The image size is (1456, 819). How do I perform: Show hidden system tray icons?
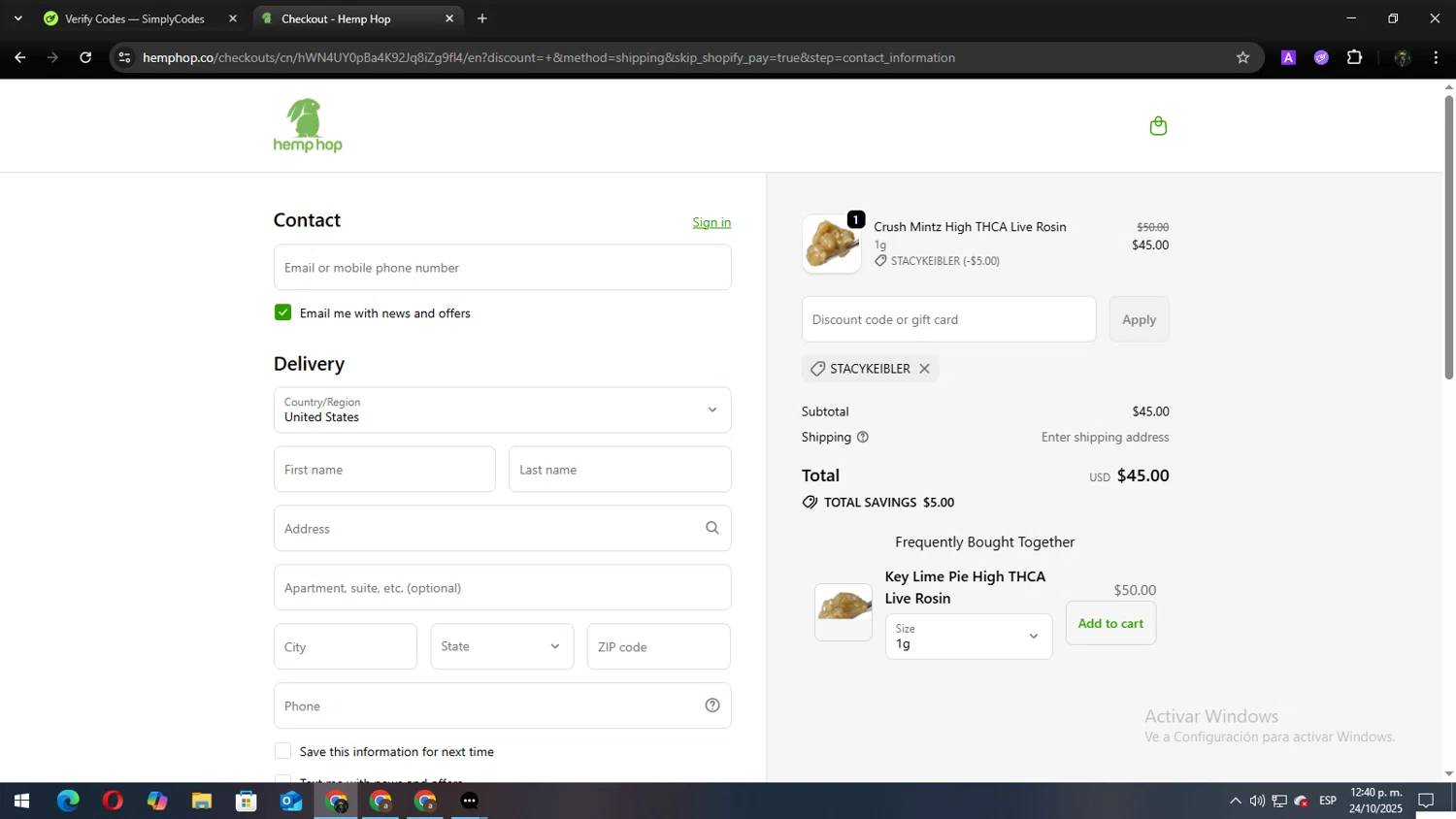click(x=1235, y=801)
